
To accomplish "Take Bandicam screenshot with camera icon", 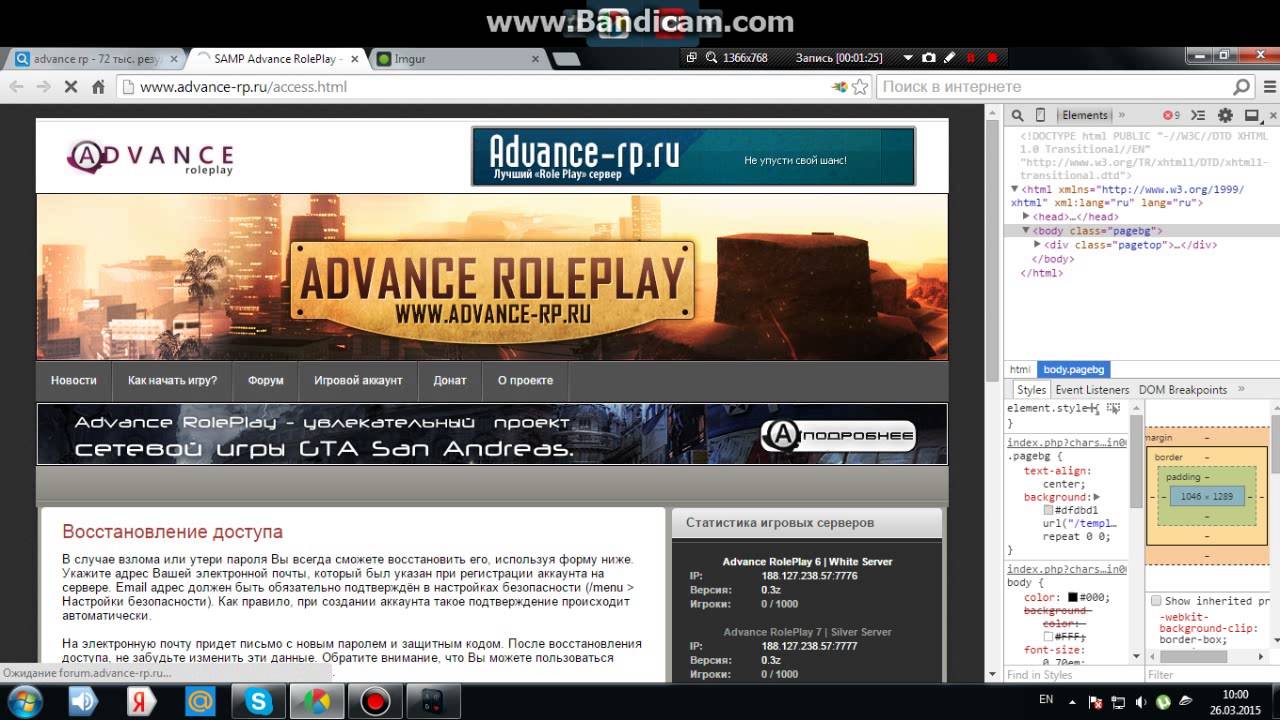I will [928, 58].
